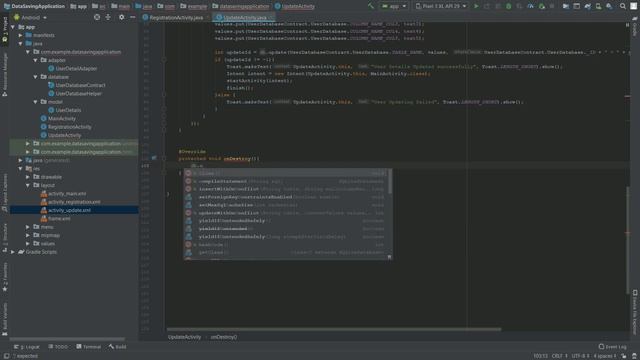
Task: Switch to RegistrationActivity.java tab
Action: (x=176, y=18)
